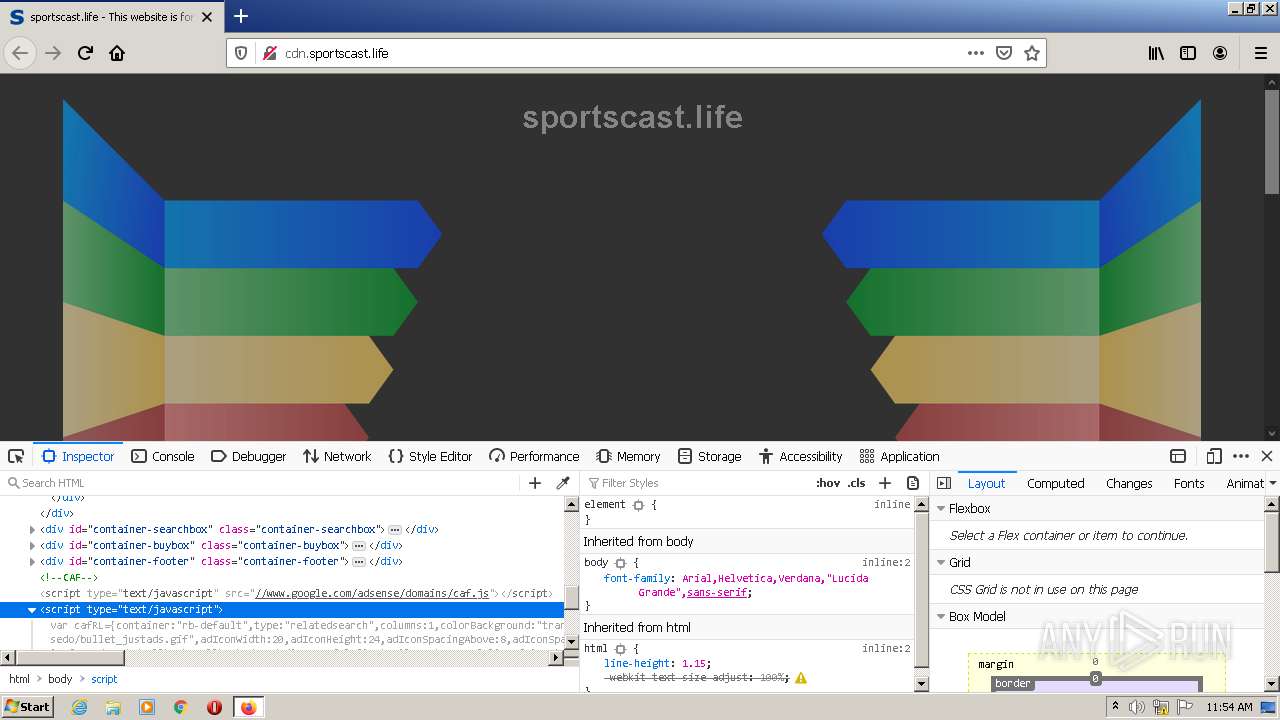Select html in the breadcrumb trail

[20, 679]
